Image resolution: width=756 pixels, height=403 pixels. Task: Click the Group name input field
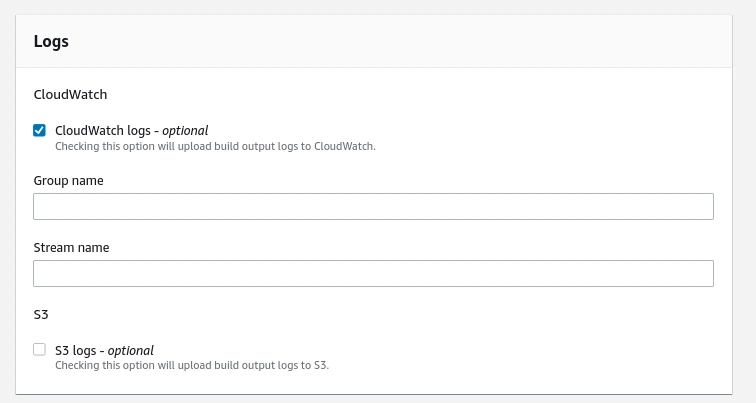tap(373, 207)
